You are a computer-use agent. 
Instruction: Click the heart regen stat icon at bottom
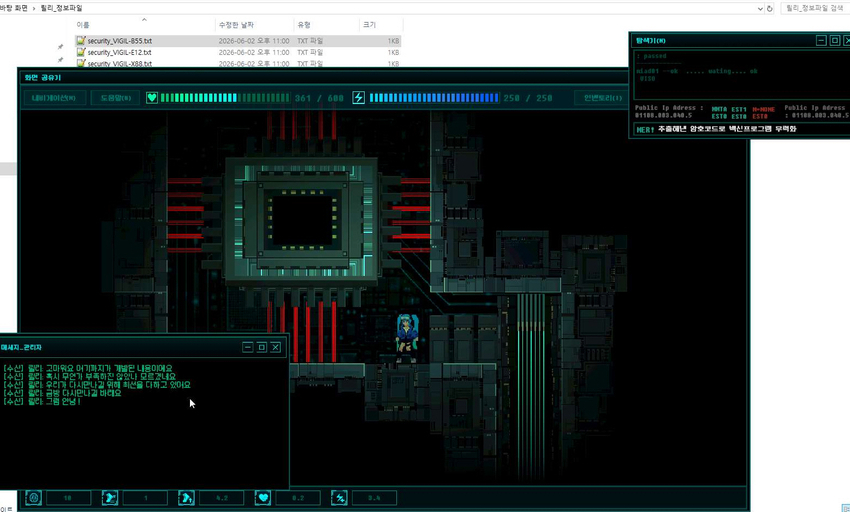coord(263,497)
